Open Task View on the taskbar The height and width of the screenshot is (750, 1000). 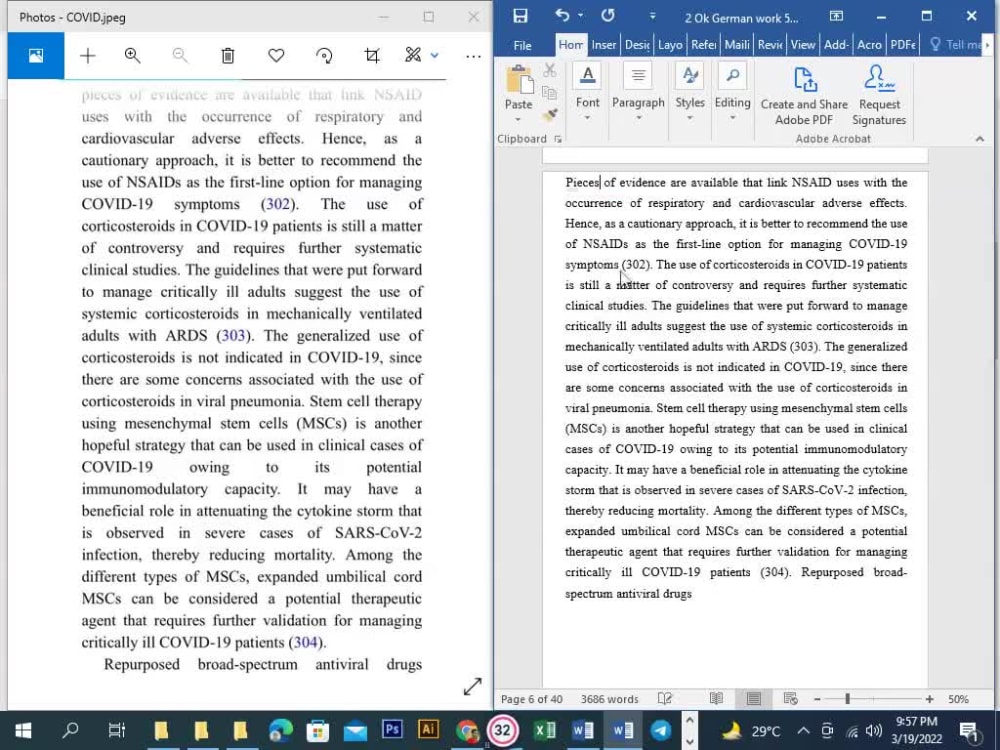pos(117,730)
